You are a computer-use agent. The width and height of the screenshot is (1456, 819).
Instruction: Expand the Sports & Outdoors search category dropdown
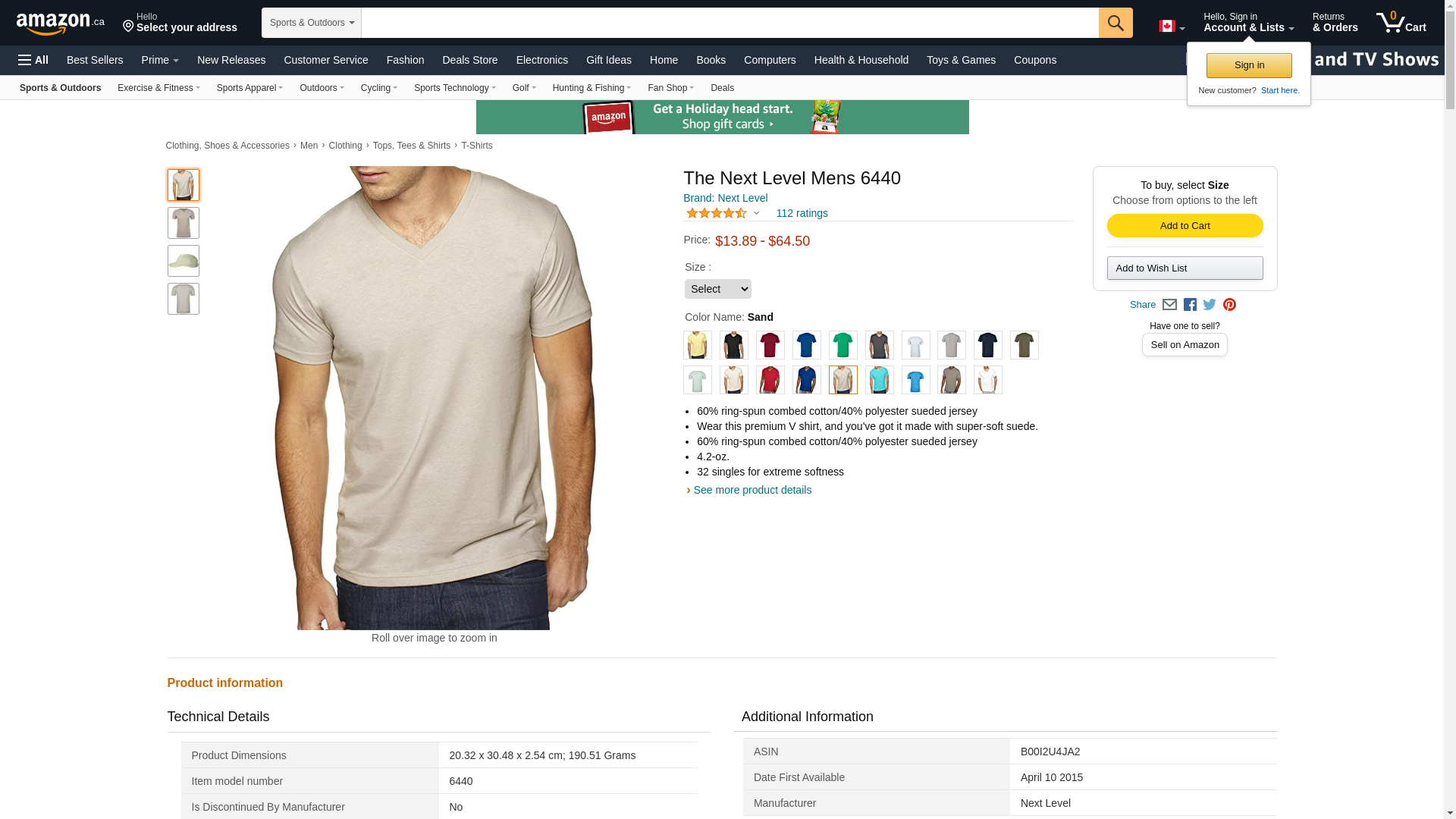tap(311, 23)
